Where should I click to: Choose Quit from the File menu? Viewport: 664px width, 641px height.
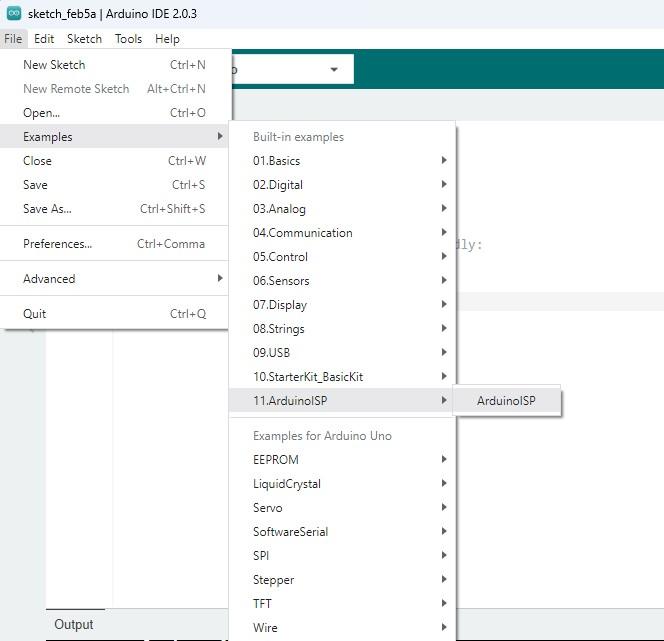click(x=114, y=314)
